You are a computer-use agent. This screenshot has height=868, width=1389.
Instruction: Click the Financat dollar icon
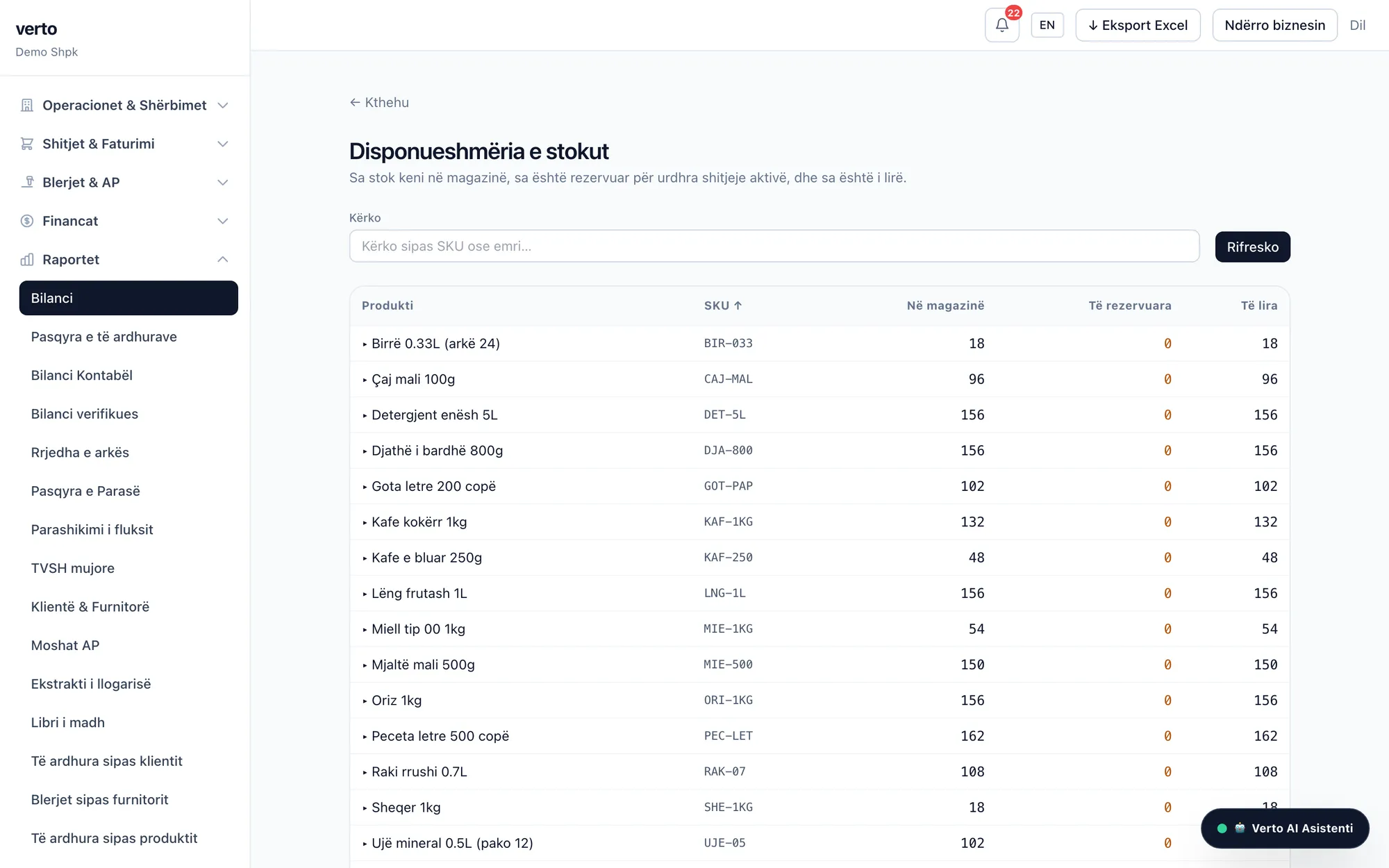(x=27, y=221)
